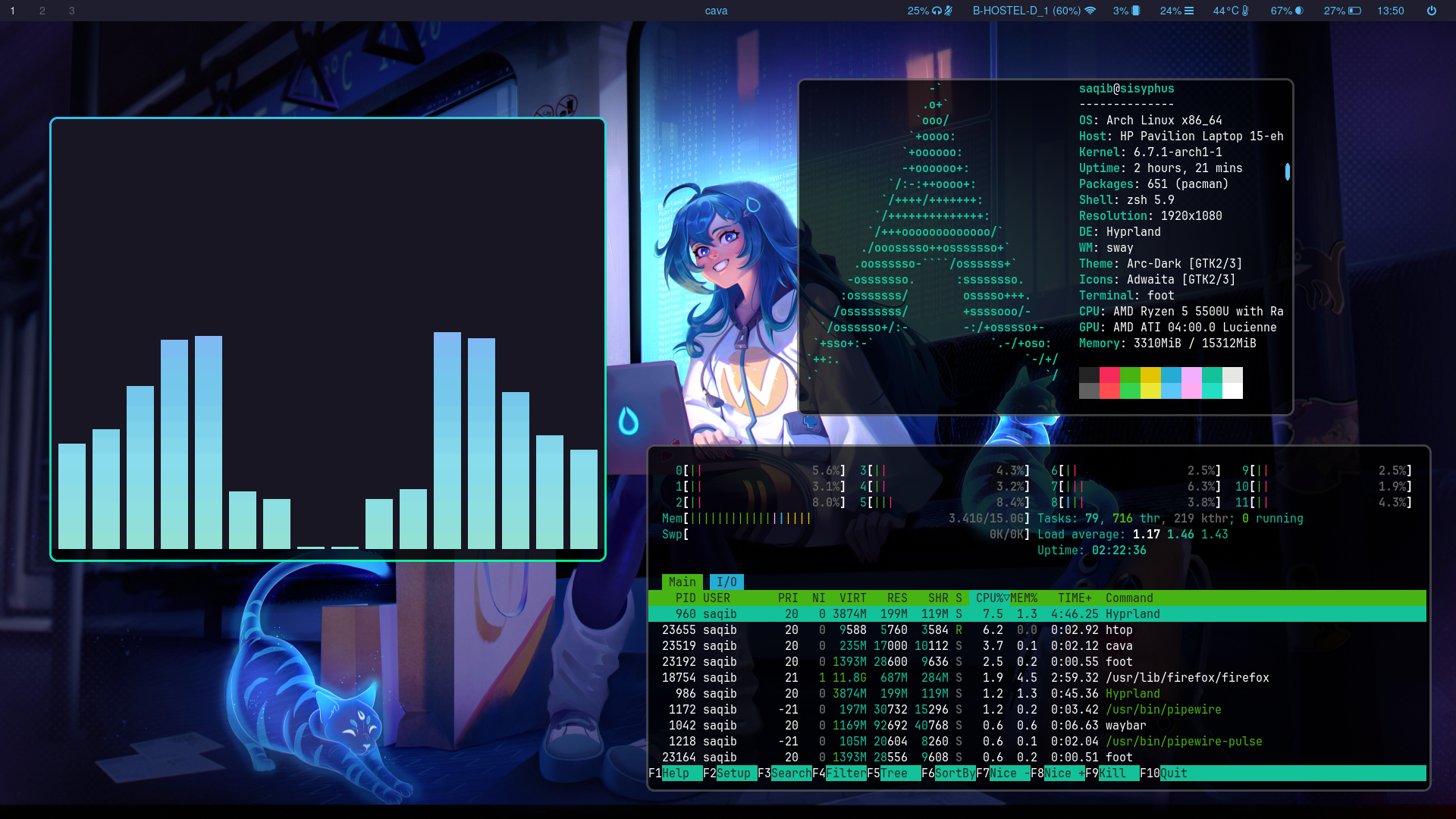The image size is (1456, 819).
Task: Click the memory usage bars icon
Action: coord(1189,11)
